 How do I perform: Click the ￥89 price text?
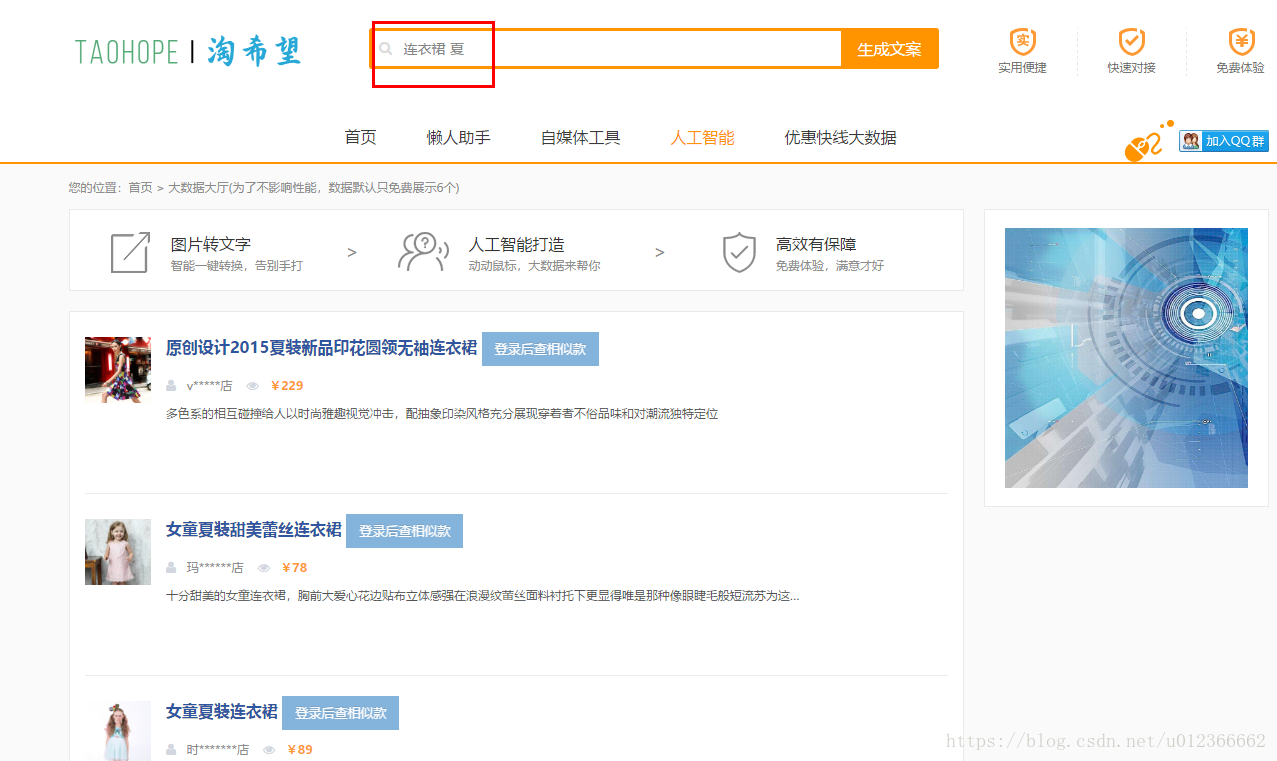(x=300, y=749)
